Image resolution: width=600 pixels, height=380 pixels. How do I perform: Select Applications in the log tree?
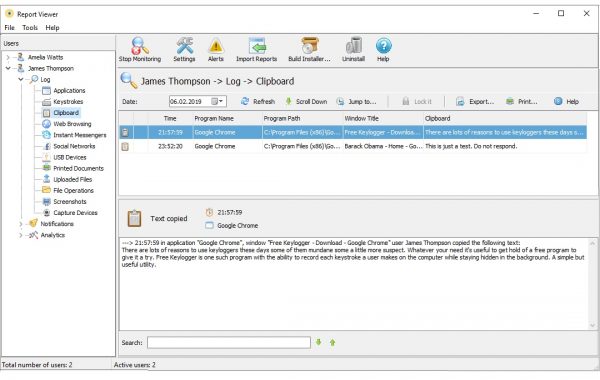tap(69, 91)
